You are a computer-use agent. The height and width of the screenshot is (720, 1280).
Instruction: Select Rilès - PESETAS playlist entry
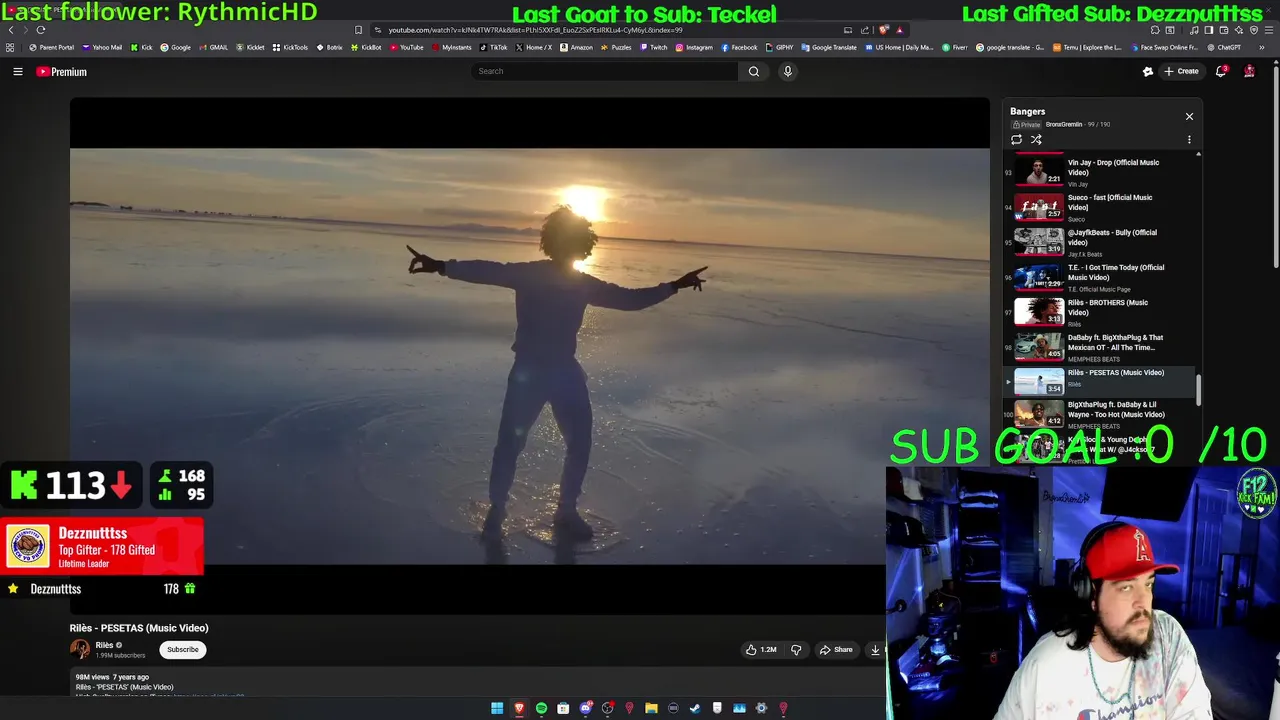[x=1100, y=381]
